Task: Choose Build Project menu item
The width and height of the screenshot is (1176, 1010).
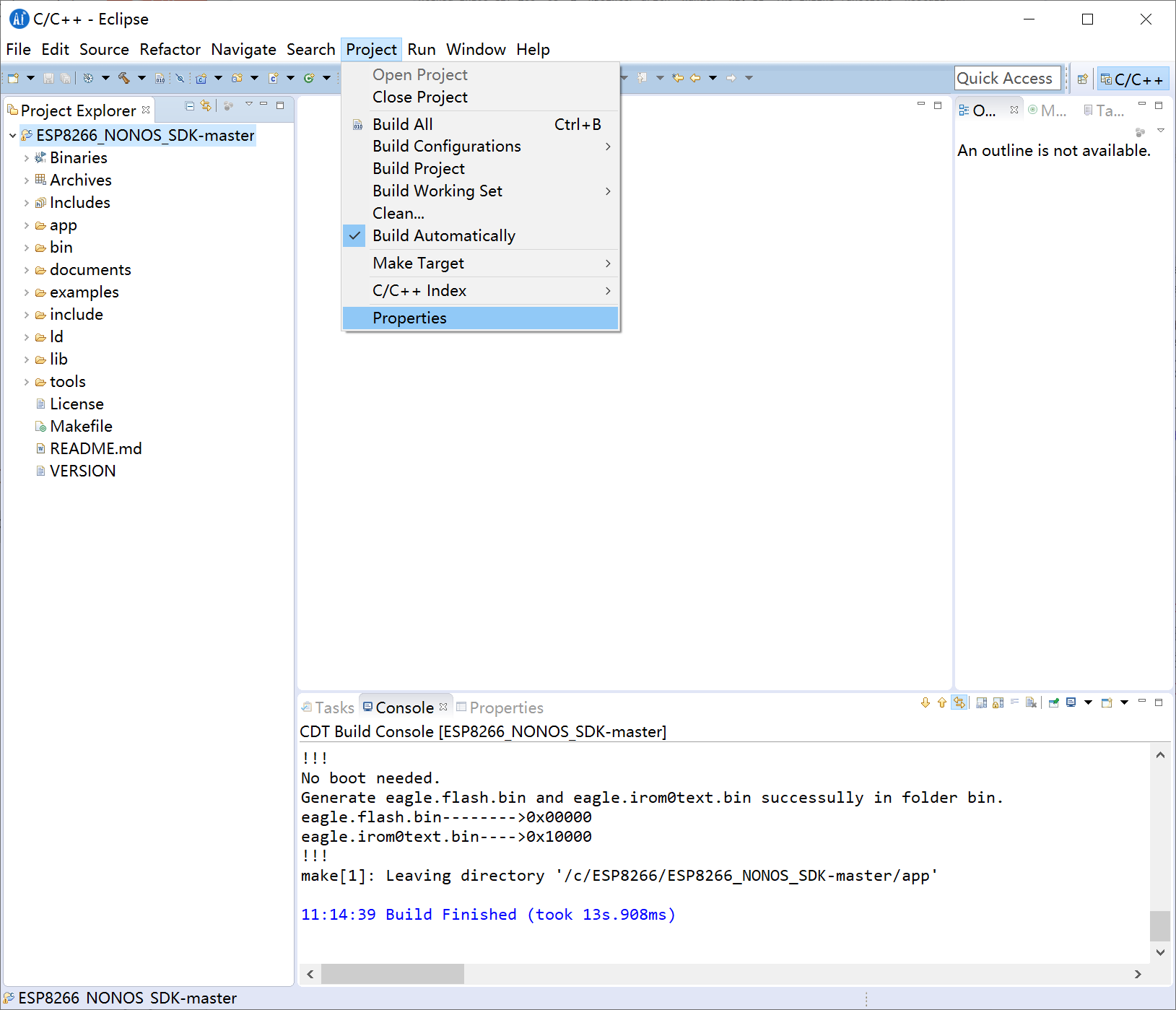Action: point(481,168)
